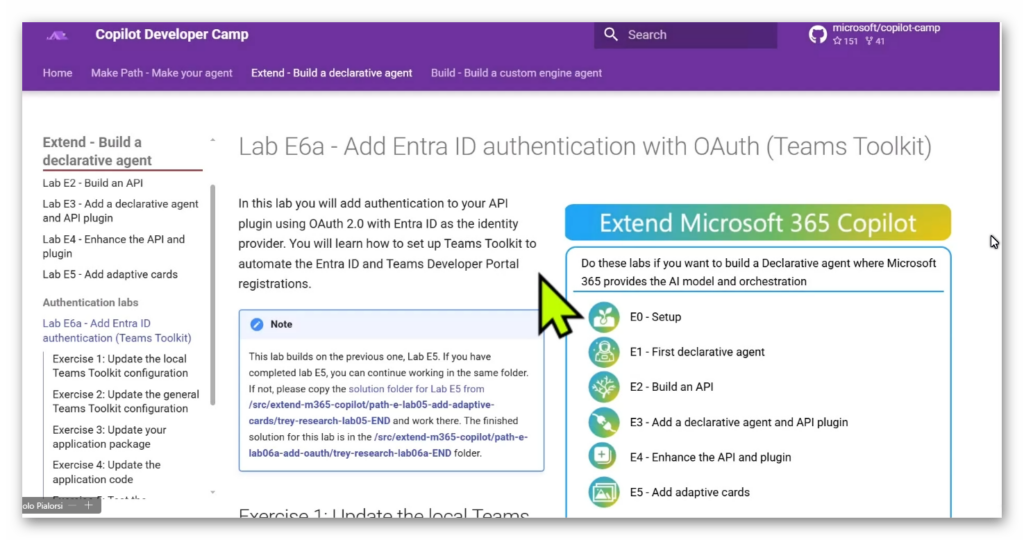Click the plus icon in bottom-left overlay
This screenshot has width=1024, height=540.
(x=88, y=505)
